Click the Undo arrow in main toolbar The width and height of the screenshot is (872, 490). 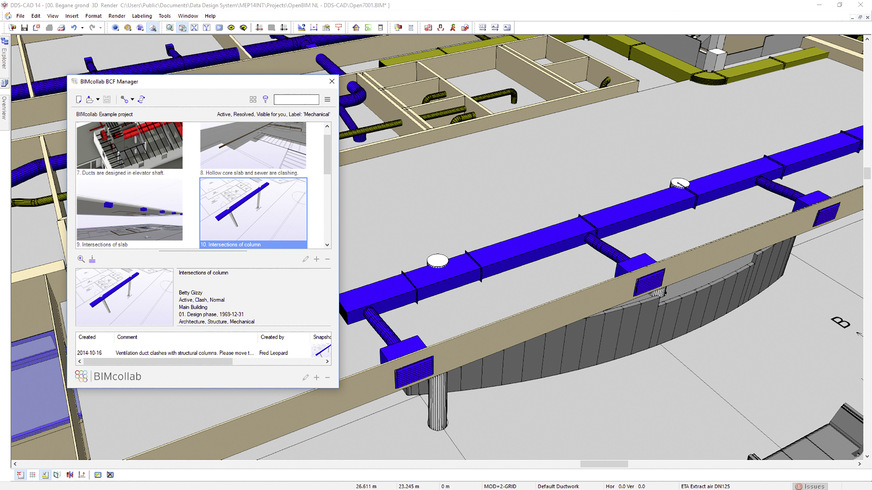pyautogui.click(x=73, y=28)
